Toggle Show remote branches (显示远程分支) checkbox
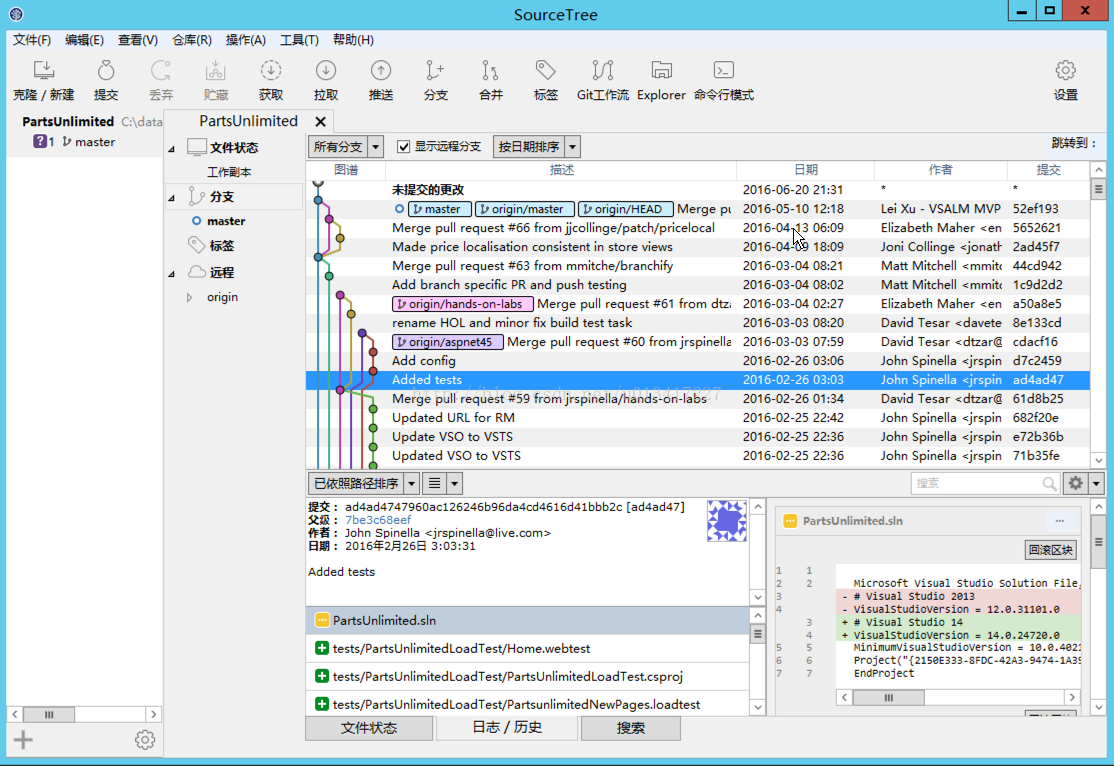Image resolution: width=1114 pixels, height=766 pixels. click(404, 146)
